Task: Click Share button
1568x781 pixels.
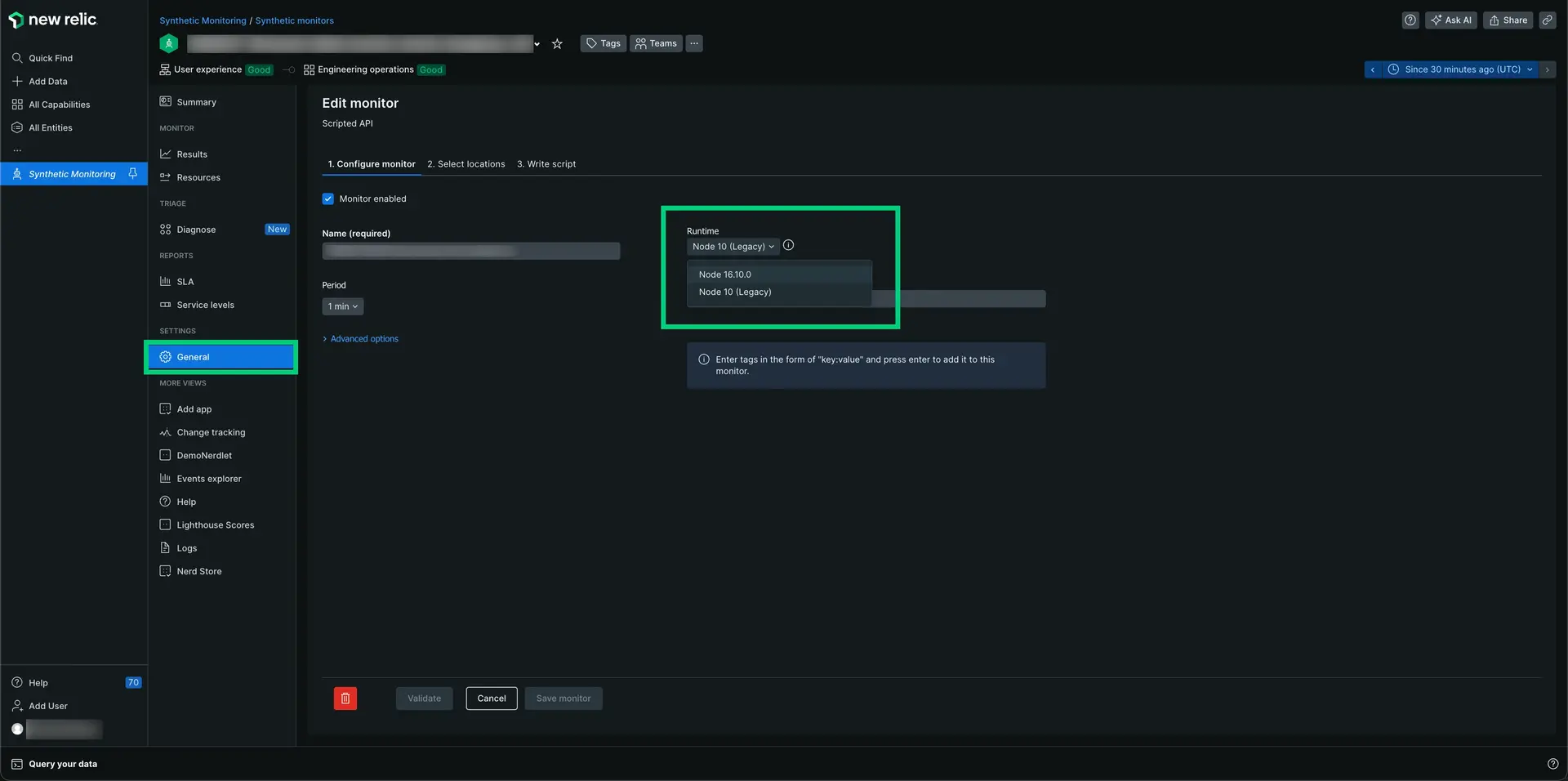Action: pyautogui.click(x=1508, y=20)
